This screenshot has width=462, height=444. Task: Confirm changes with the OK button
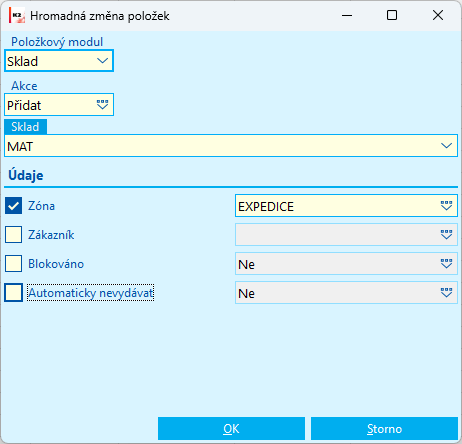pyautogui.click(x=231, y=428)
